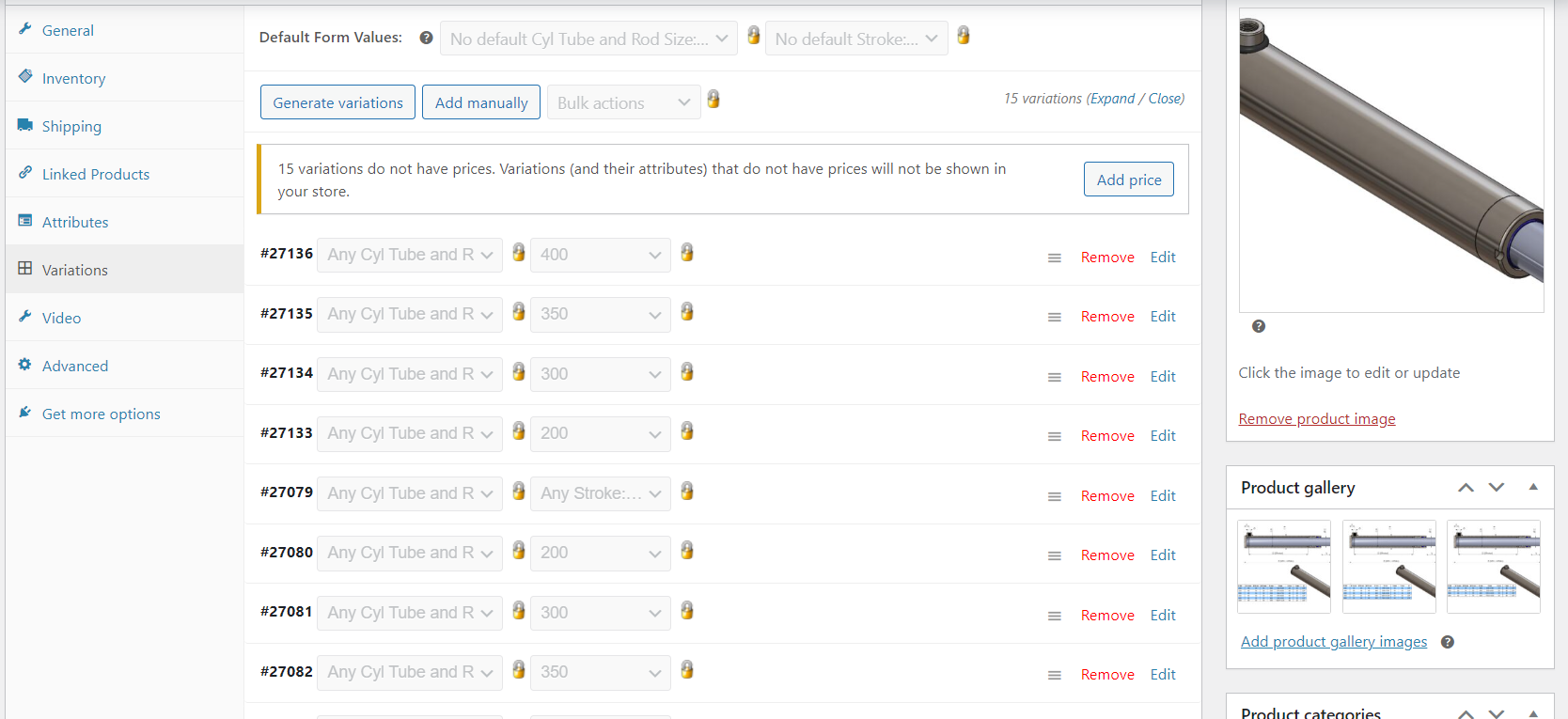Edit variation #27082

(1163, 675)
